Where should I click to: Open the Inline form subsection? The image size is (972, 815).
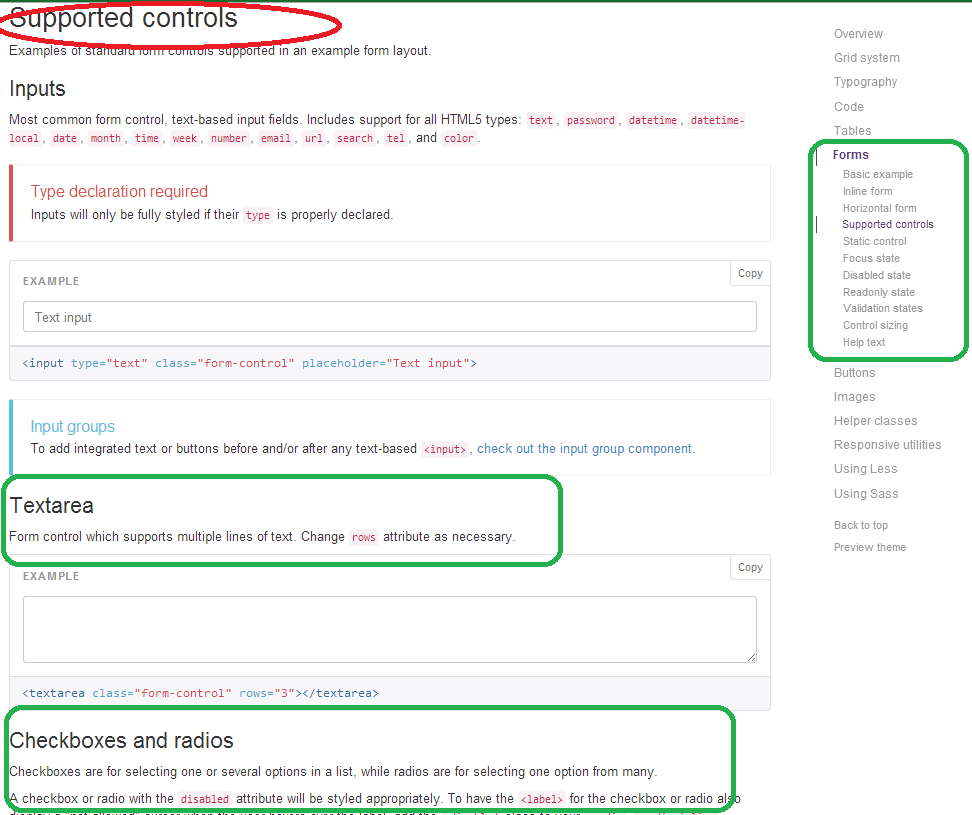(x=867, y=190)
